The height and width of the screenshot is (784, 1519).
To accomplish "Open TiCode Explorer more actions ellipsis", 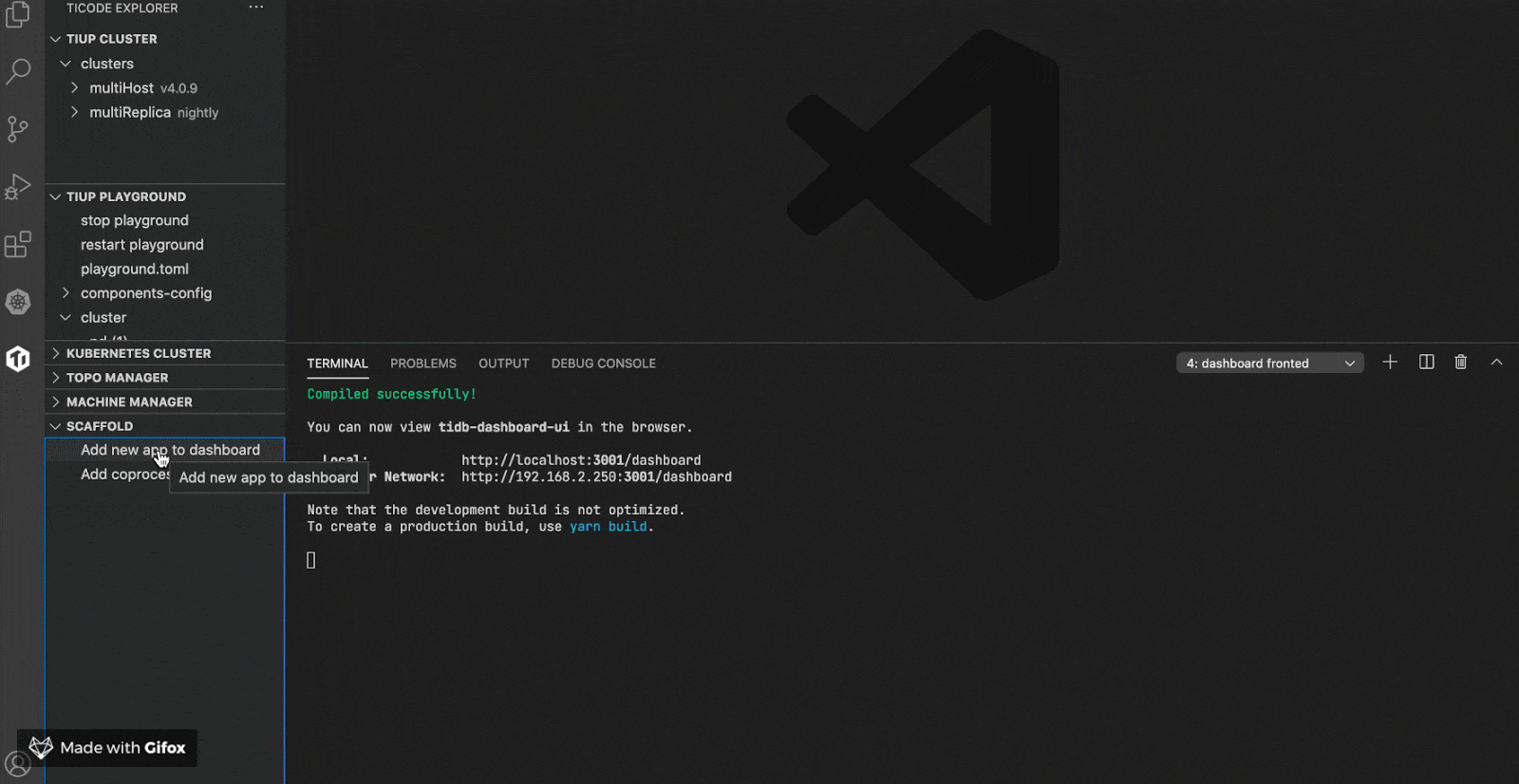I will (256, 8).
